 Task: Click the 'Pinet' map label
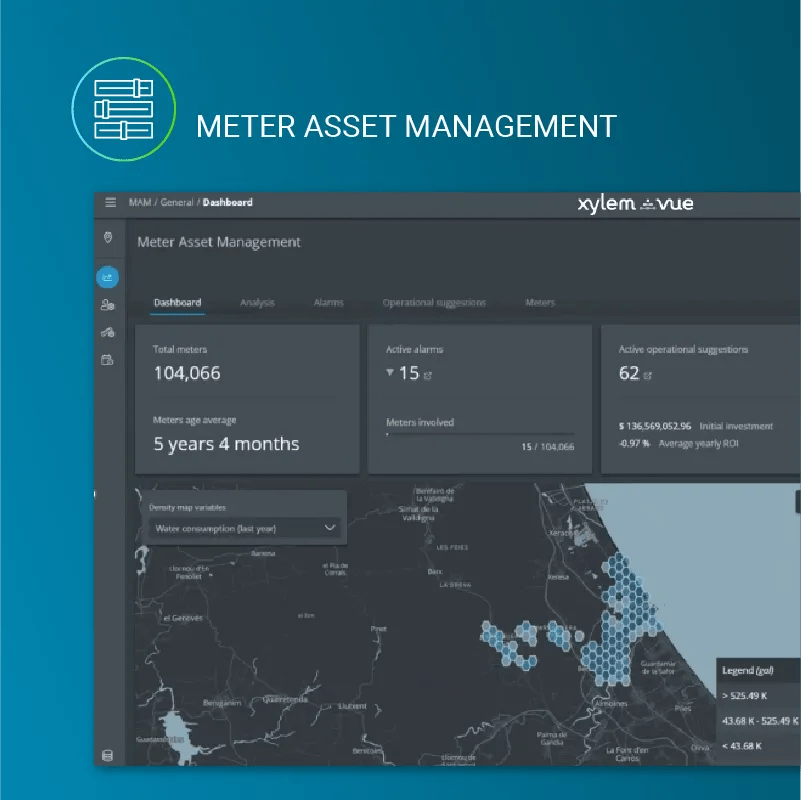point(379,629)
